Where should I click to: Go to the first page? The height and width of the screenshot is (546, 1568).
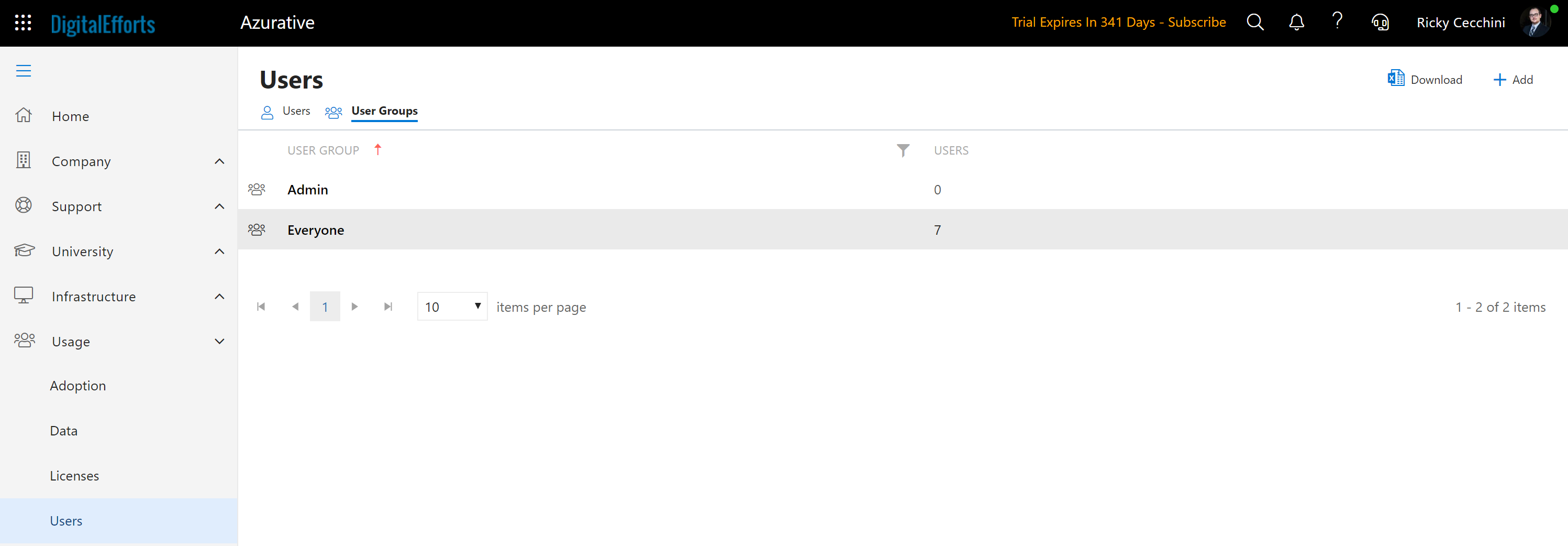tap(261, 307)
